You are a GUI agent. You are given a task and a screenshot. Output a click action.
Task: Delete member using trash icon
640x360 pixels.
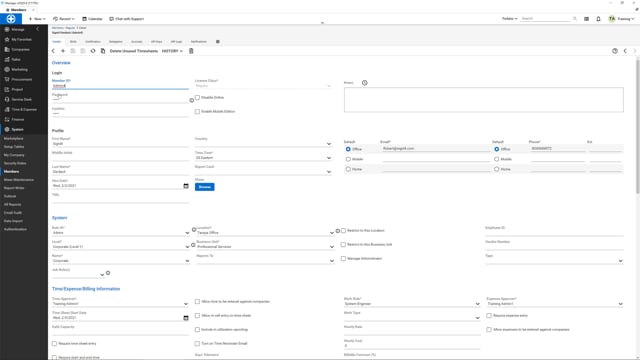coord(191,51)
